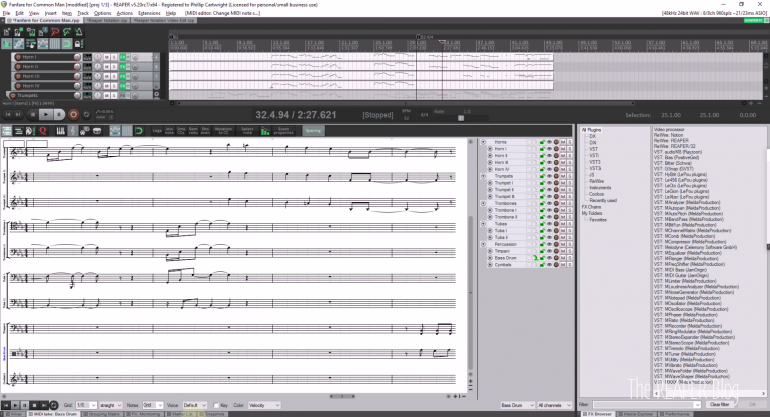Click Bass Drum editable pencil icon

536,258
